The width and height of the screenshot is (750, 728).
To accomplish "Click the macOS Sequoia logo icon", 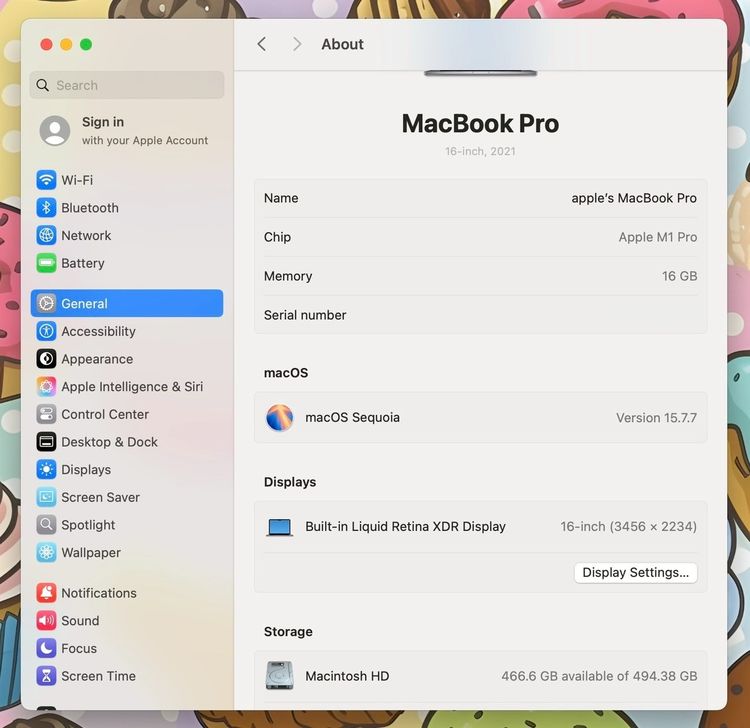I will pyautogui.click(x=279, y=418).
